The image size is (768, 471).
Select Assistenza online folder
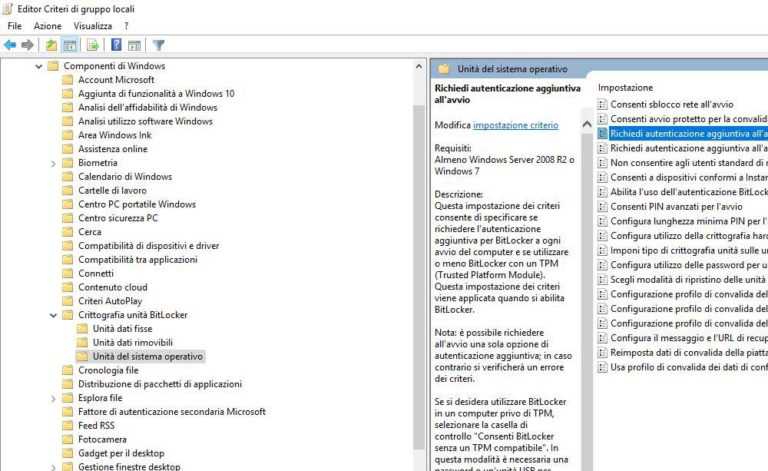pyautogui.click(x=113, y=149)
